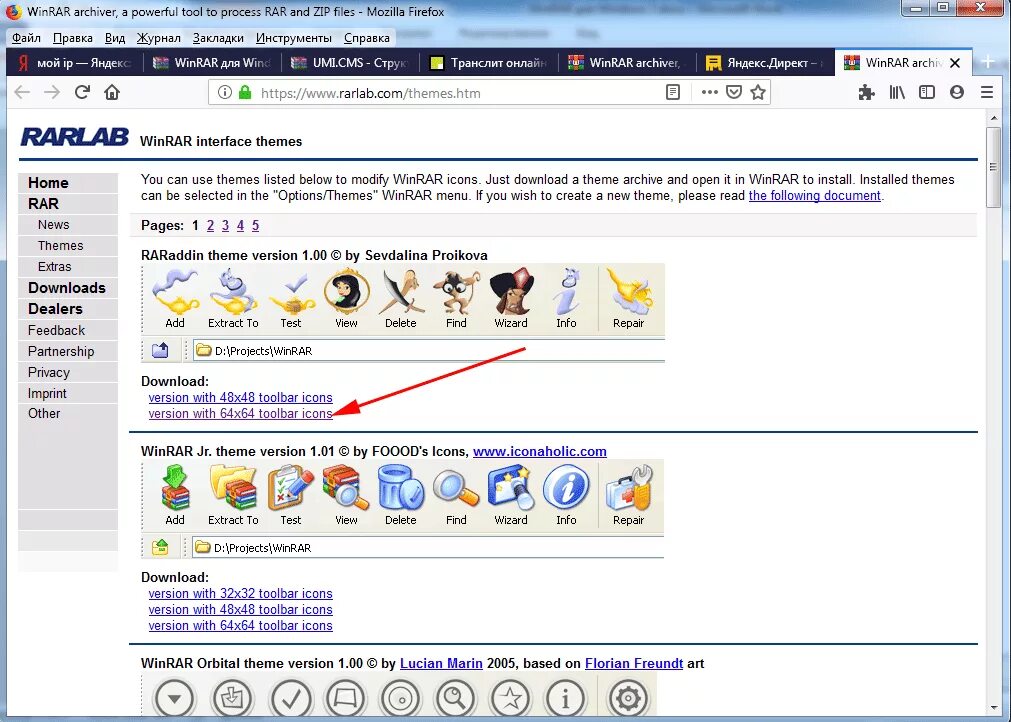Go to themes page 2
Viewport: 1011px width, 722px height.
click(210, 226)
